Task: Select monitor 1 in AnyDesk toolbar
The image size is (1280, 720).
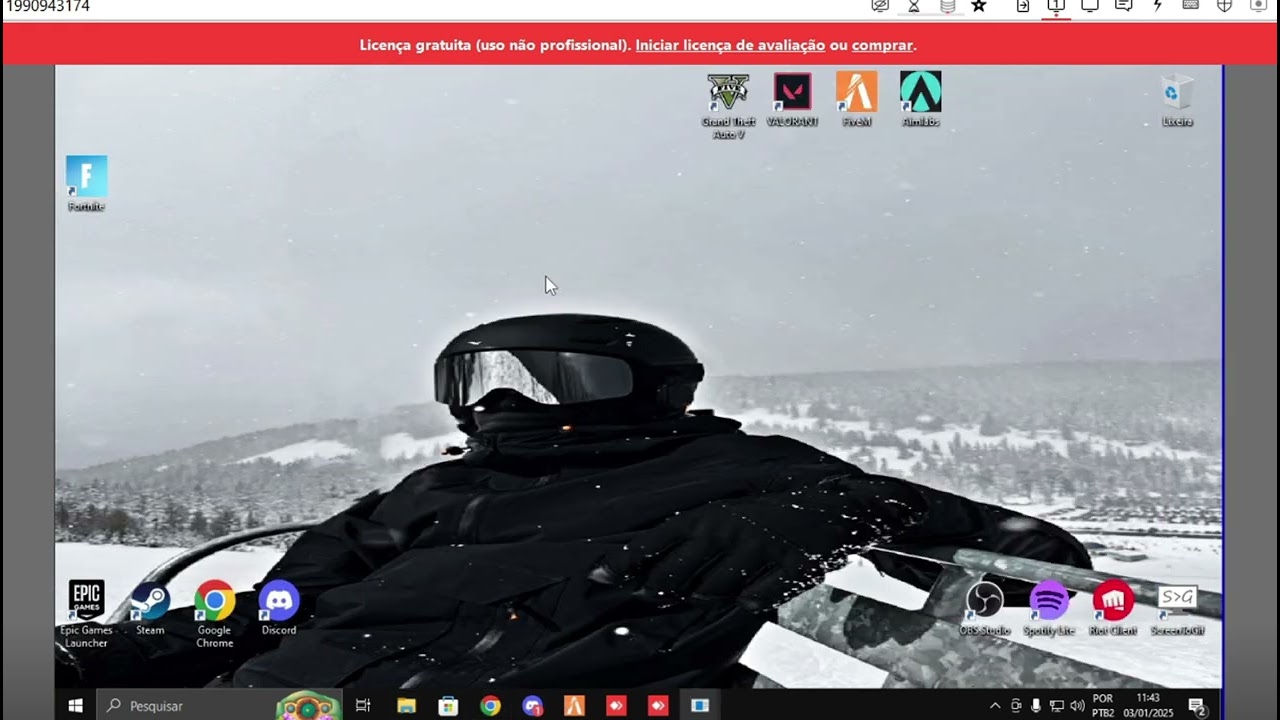Action: (x=1056, y=6)
